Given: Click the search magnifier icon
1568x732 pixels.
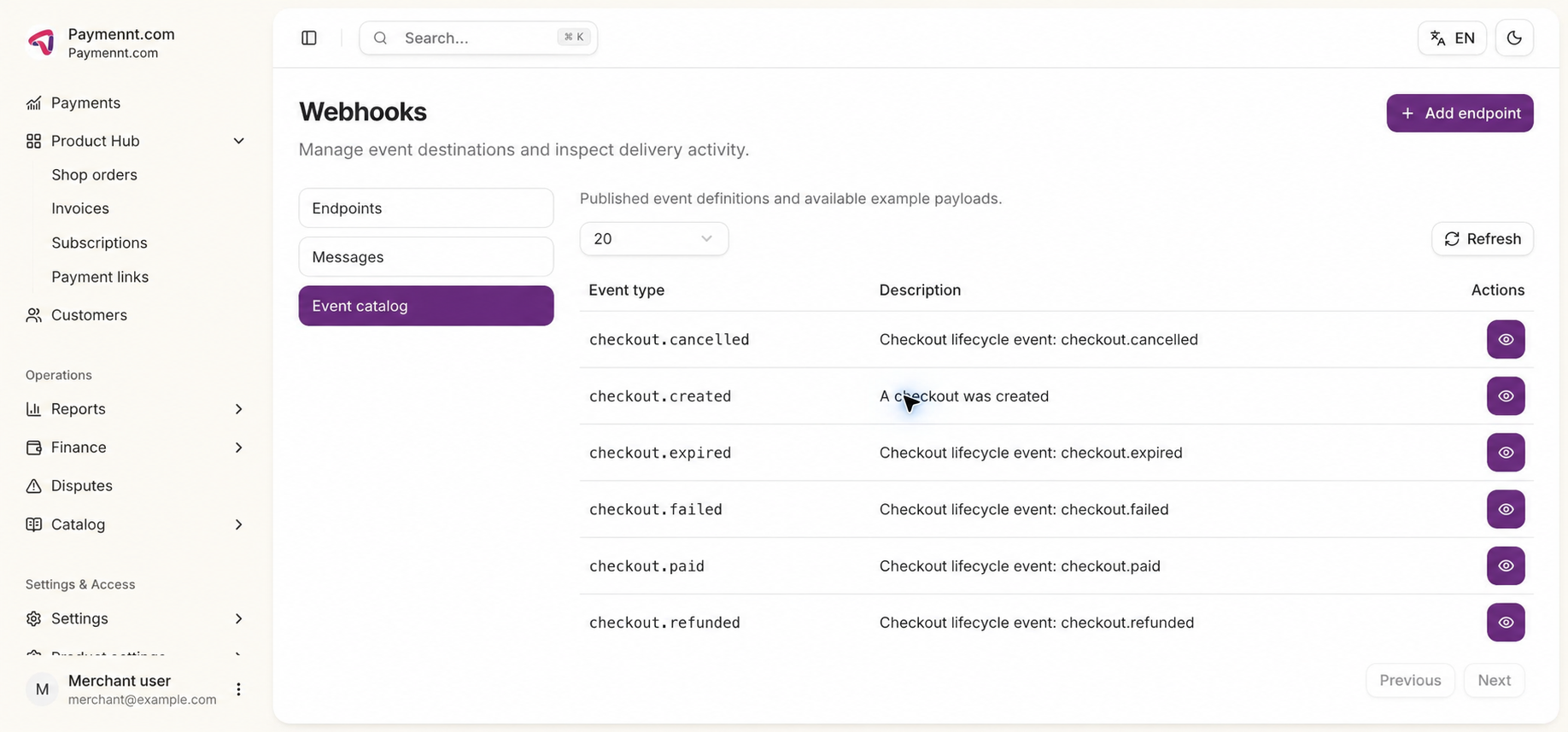Looking at the screenshot, I should tap(381, 38).
